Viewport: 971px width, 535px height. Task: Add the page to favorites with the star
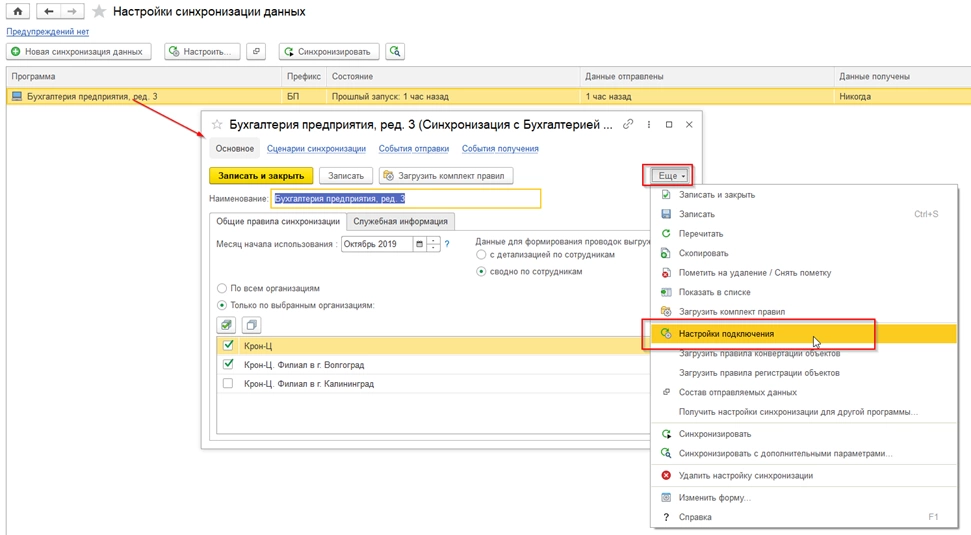[x=98, y=11]
